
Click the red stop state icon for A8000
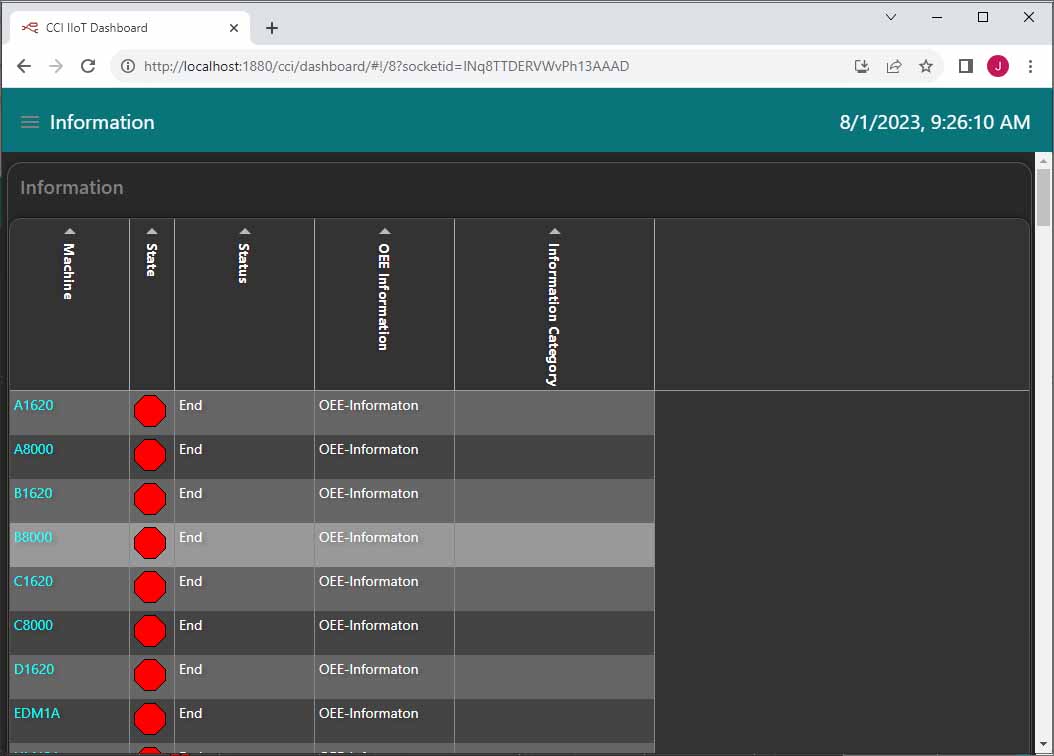(150, 455)
